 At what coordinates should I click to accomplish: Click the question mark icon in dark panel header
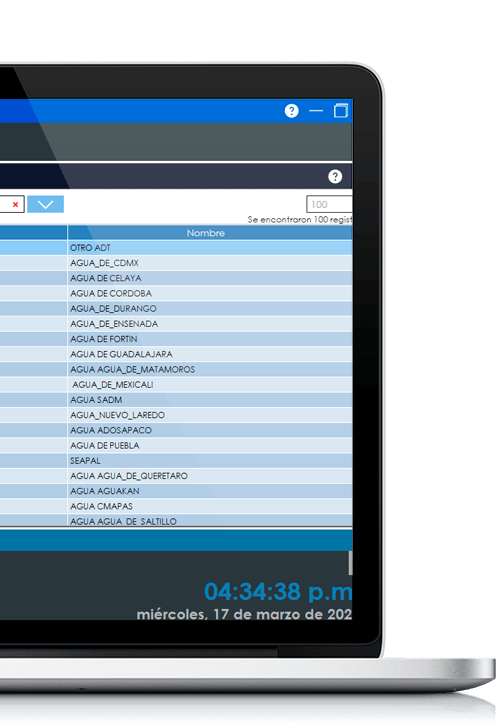335,177
